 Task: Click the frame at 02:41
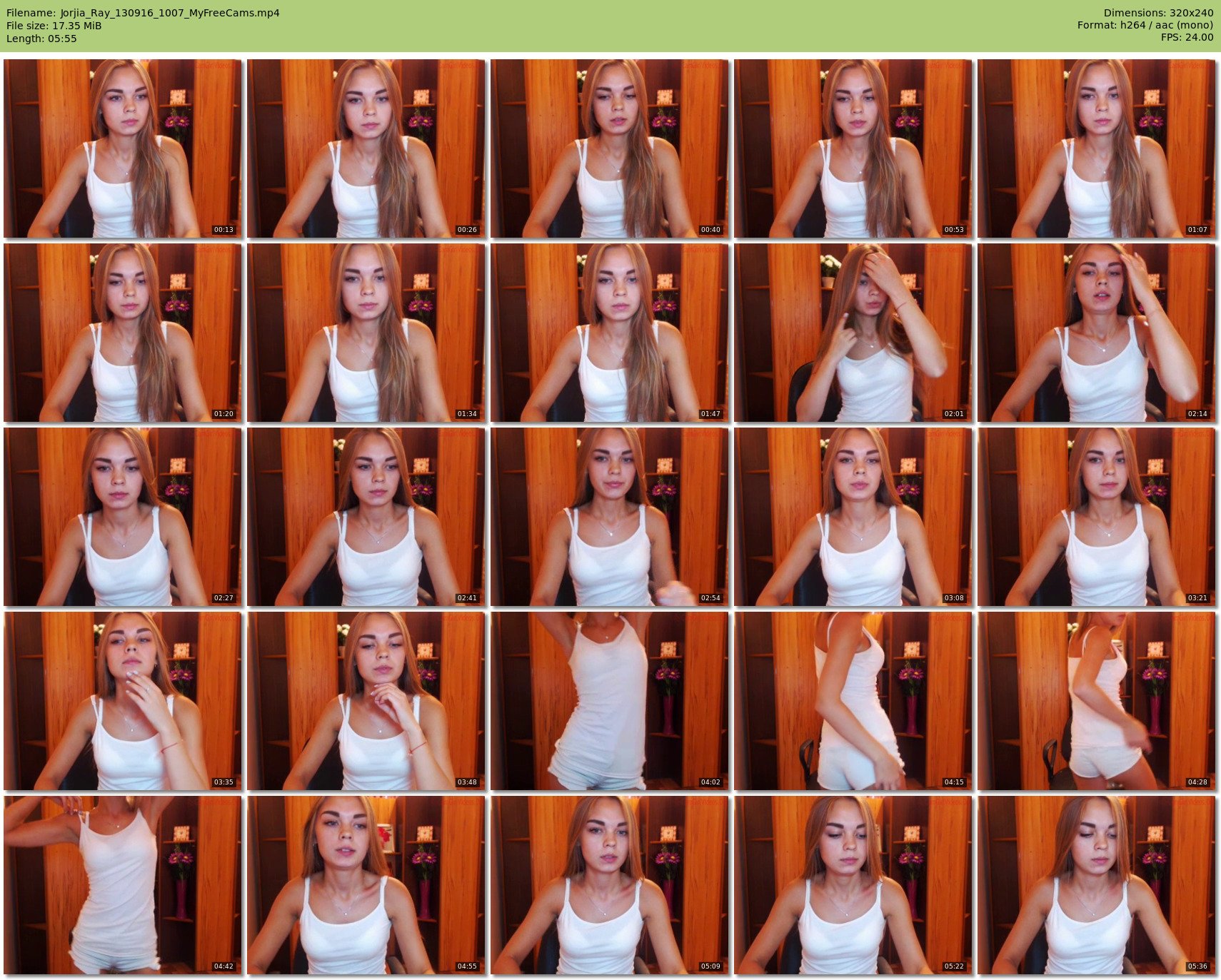366,517
